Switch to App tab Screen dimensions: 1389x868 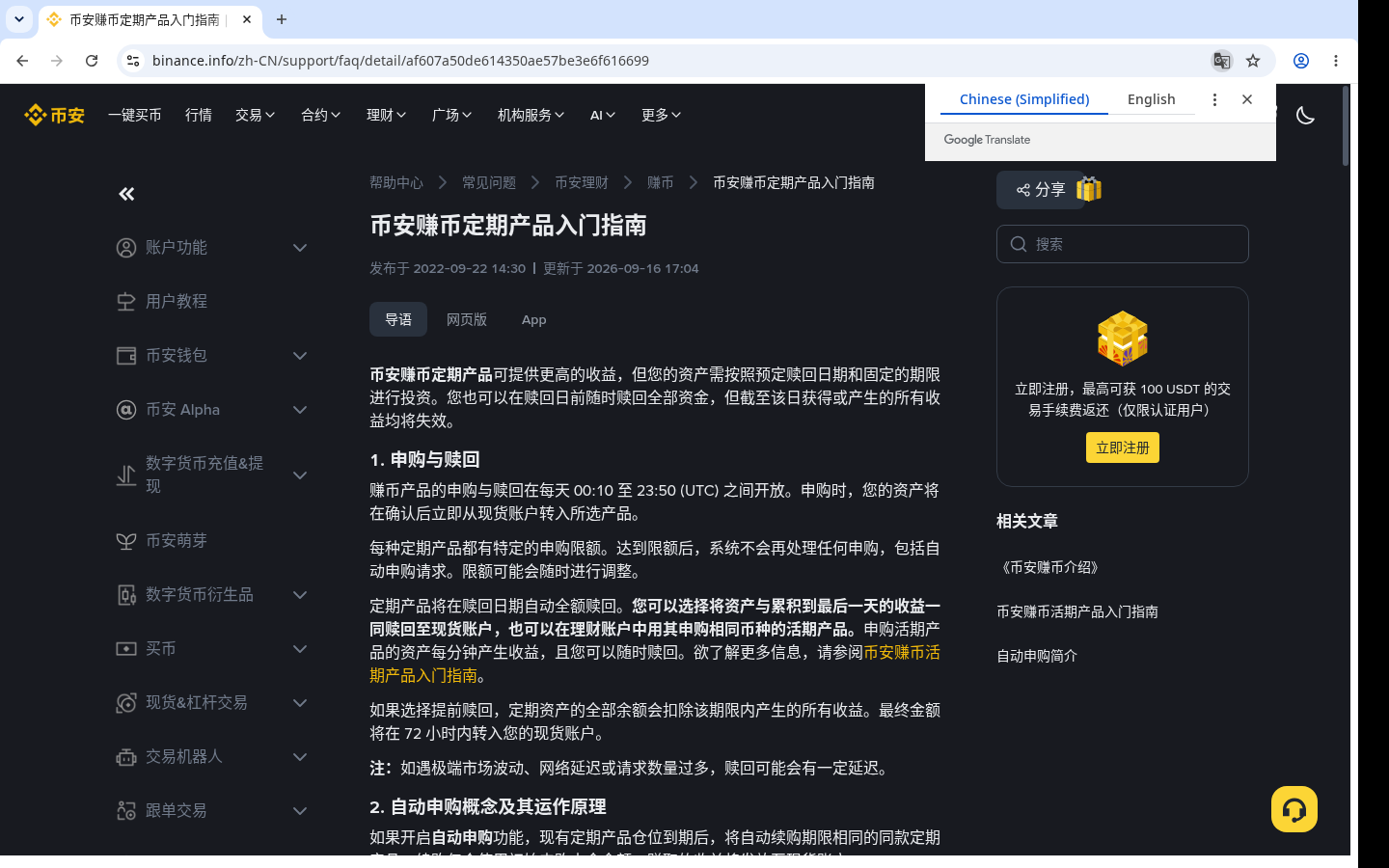(534, 319)
